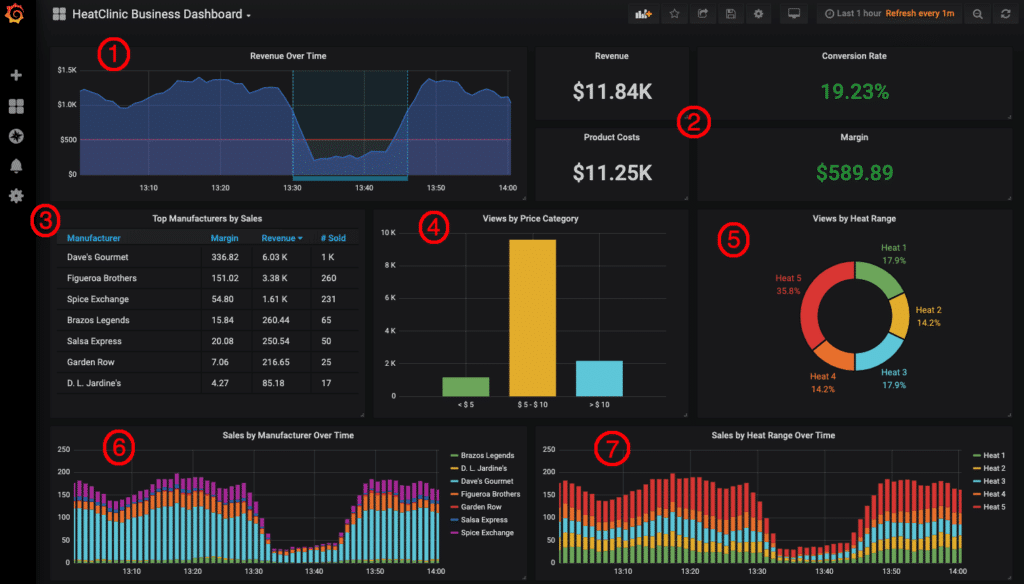Click the D. L. Jardine's table row name
This screenshot has width=1024, height=584.
tap(93, 383)
